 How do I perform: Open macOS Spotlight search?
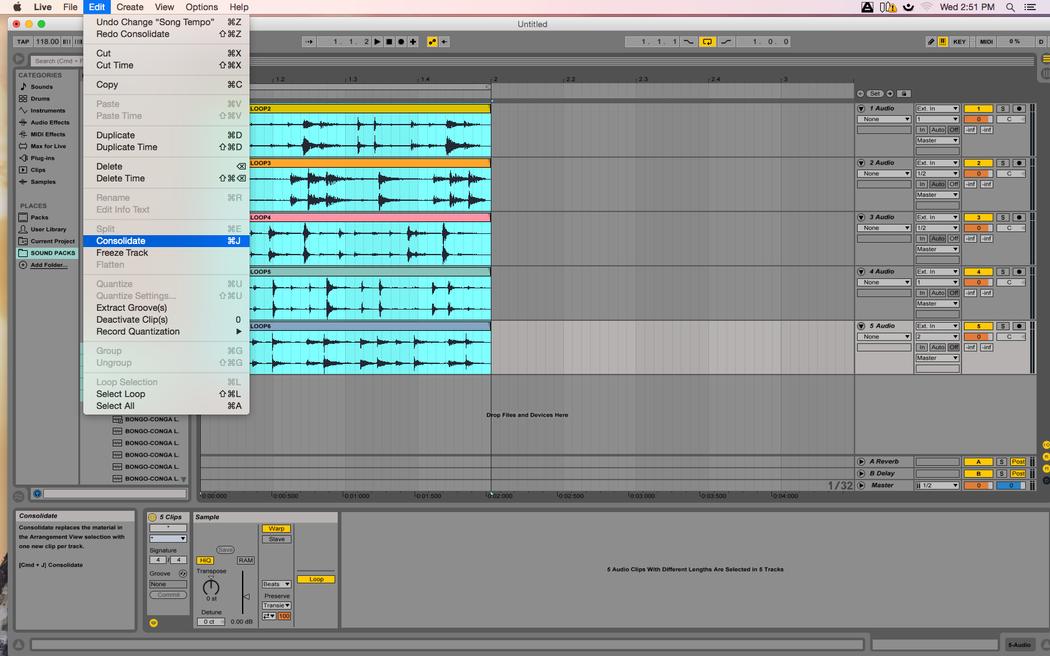click(x=1010, y=7)
